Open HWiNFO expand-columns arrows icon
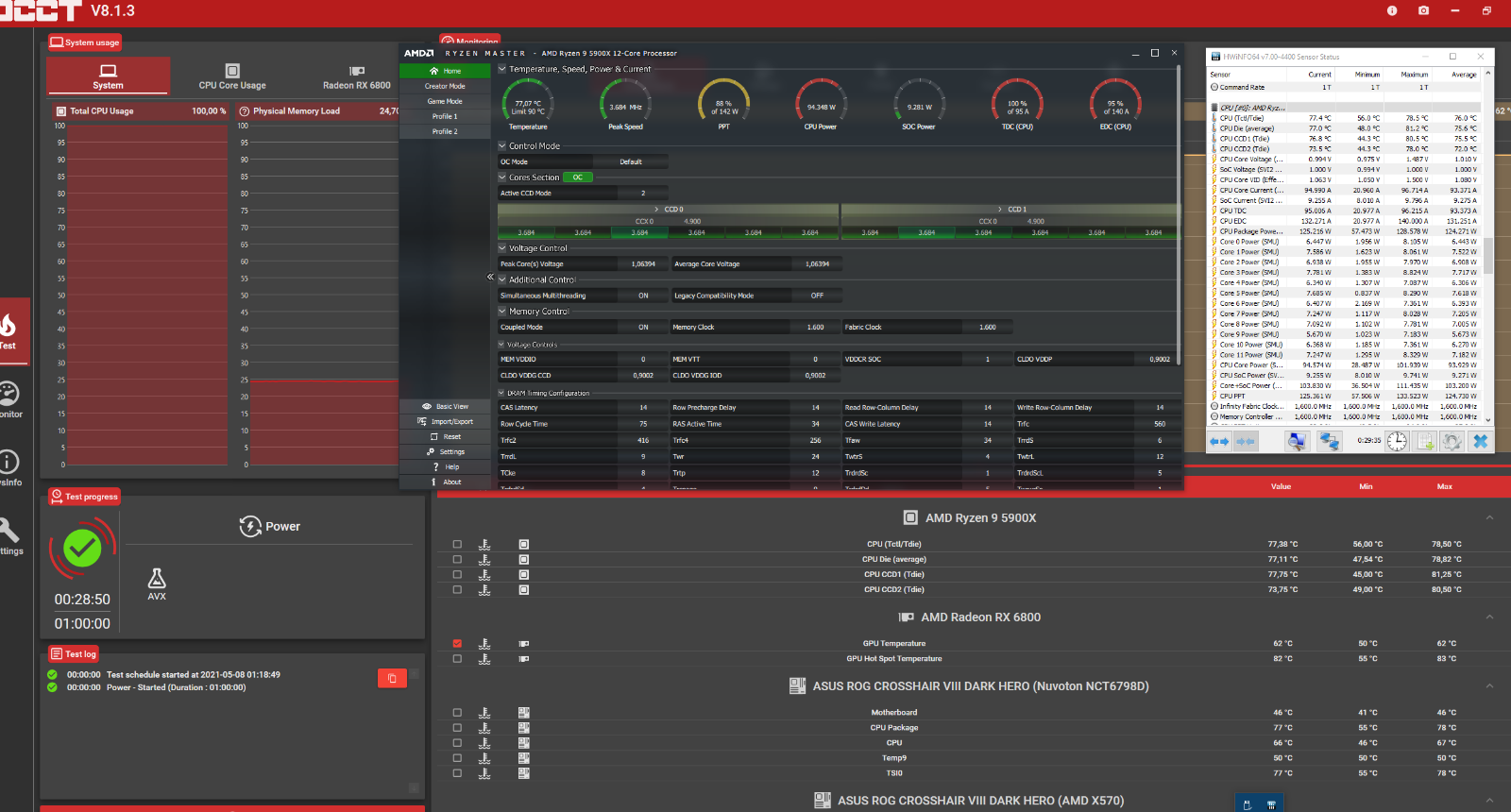The image size is (1511, 812). pyautogui.click(x=1219, y=441)
